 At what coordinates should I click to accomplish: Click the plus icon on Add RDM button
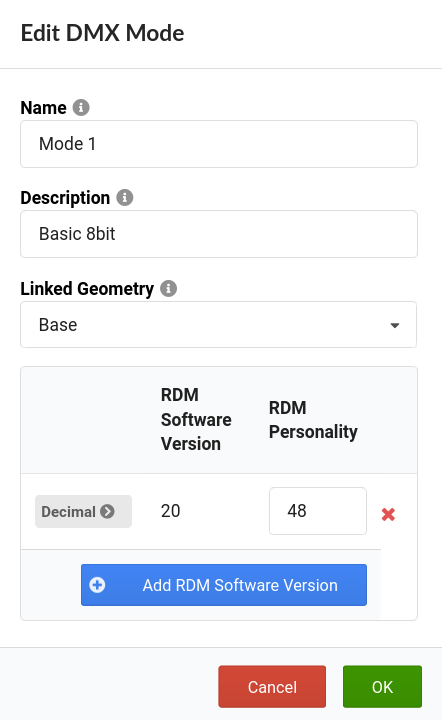tap(97, 585)
